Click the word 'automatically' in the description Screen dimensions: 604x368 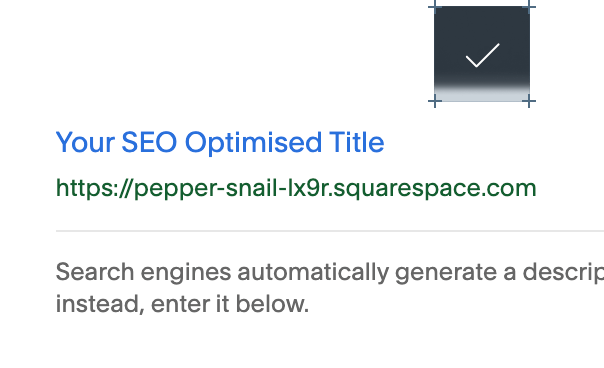pyautogui.click(x=313, y=272)
